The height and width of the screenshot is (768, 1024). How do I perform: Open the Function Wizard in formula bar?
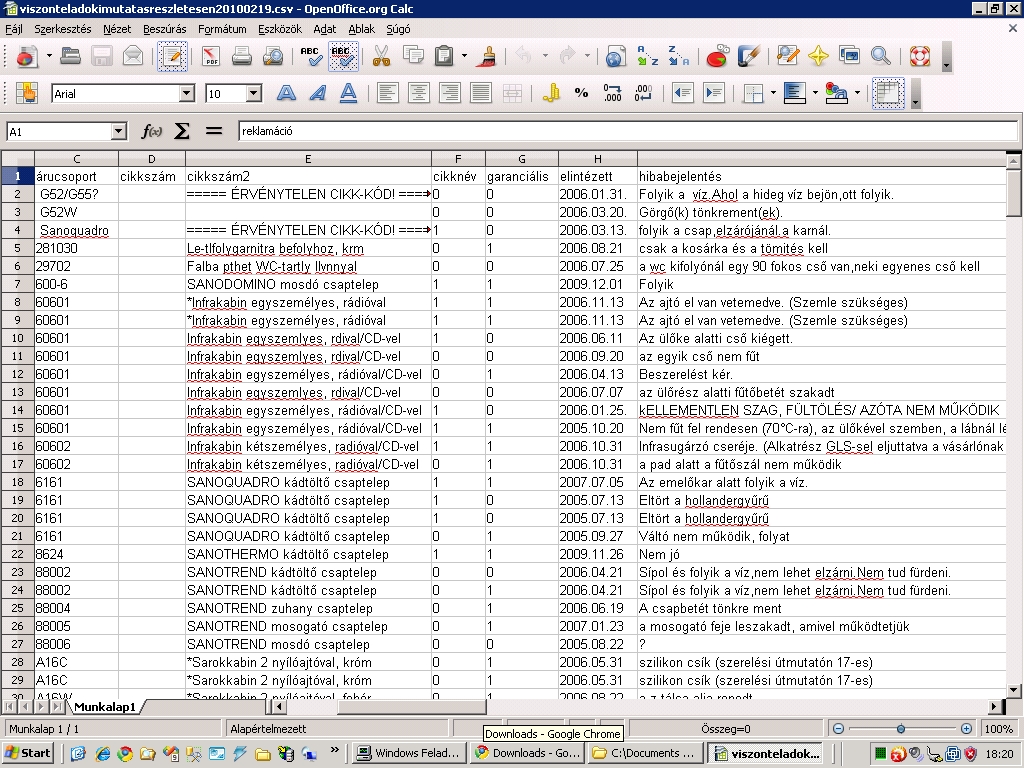pos(152,131)
